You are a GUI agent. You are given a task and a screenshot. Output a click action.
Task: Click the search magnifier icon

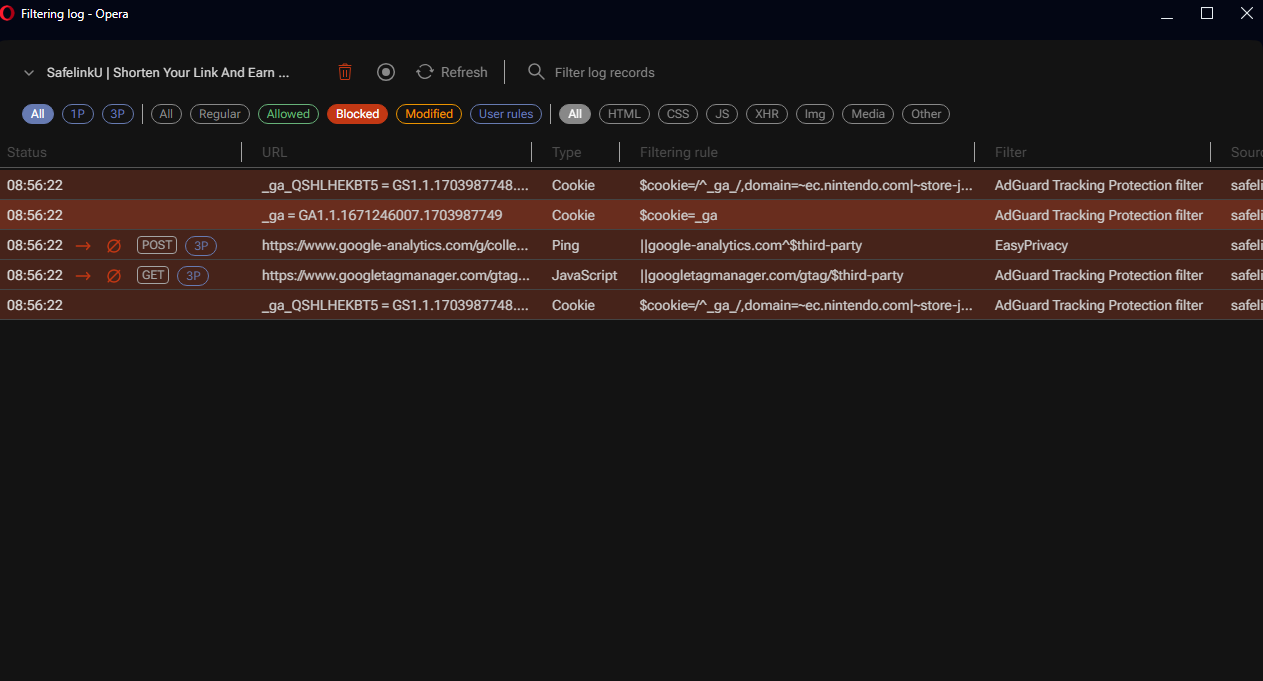tap(536, 71)
